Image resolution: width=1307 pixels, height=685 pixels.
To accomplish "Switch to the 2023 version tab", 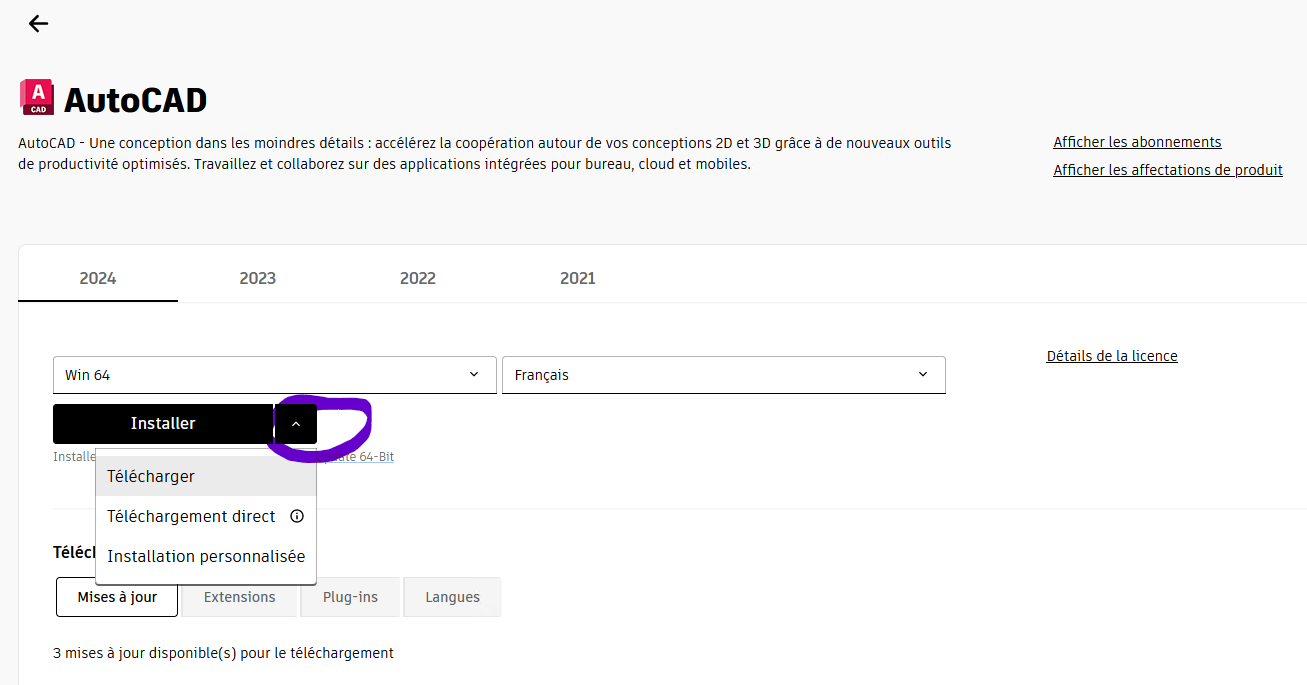I will coord(257,278).
